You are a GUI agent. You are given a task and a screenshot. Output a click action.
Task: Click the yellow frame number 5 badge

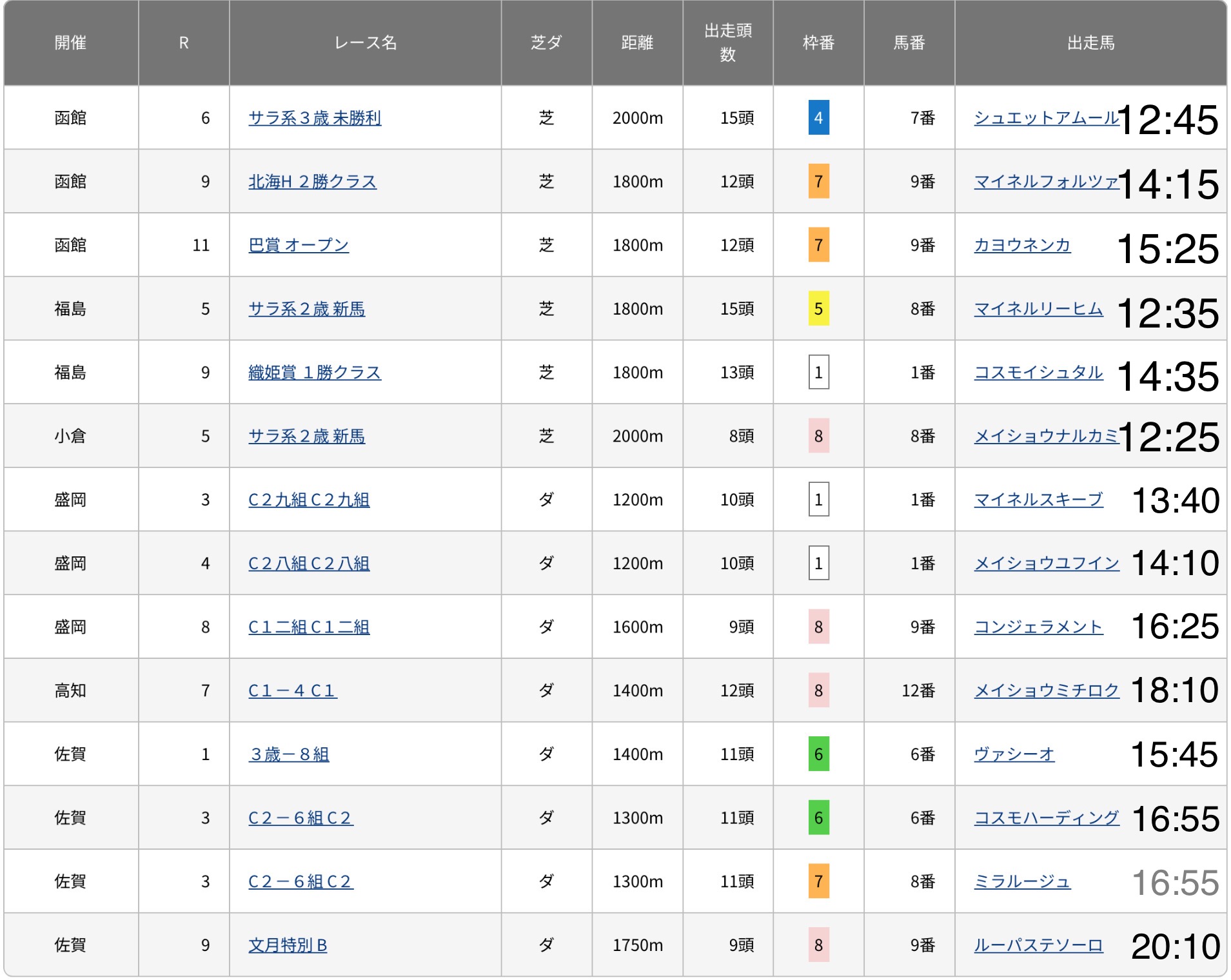tap(818, 309)
